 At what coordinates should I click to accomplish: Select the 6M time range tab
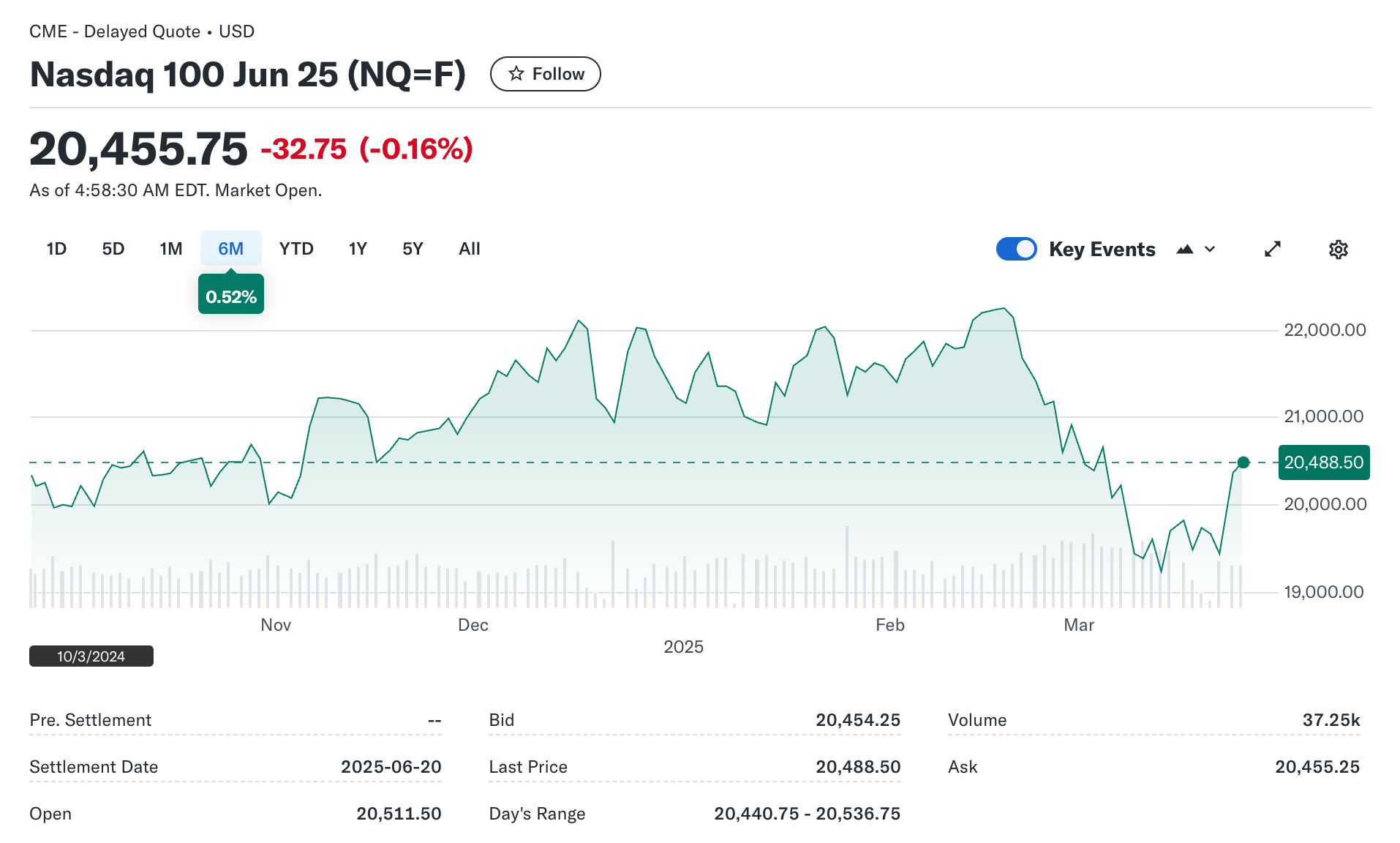(231, 249)
